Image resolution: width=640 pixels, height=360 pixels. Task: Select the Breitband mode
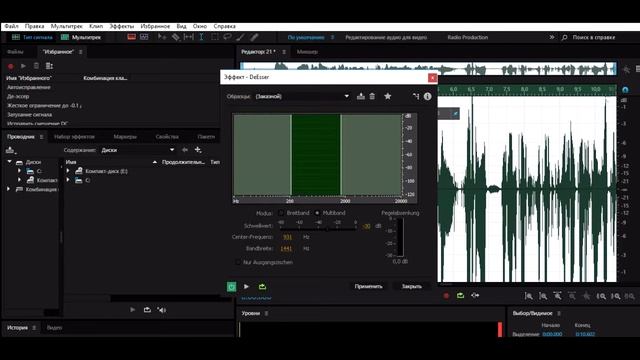281,213
